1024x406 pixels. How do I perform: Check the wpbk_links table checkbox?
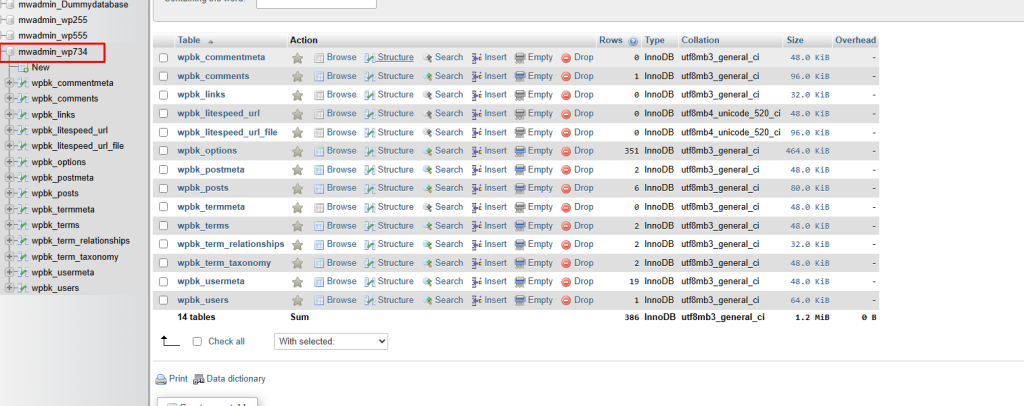click(x=163, y=95)
